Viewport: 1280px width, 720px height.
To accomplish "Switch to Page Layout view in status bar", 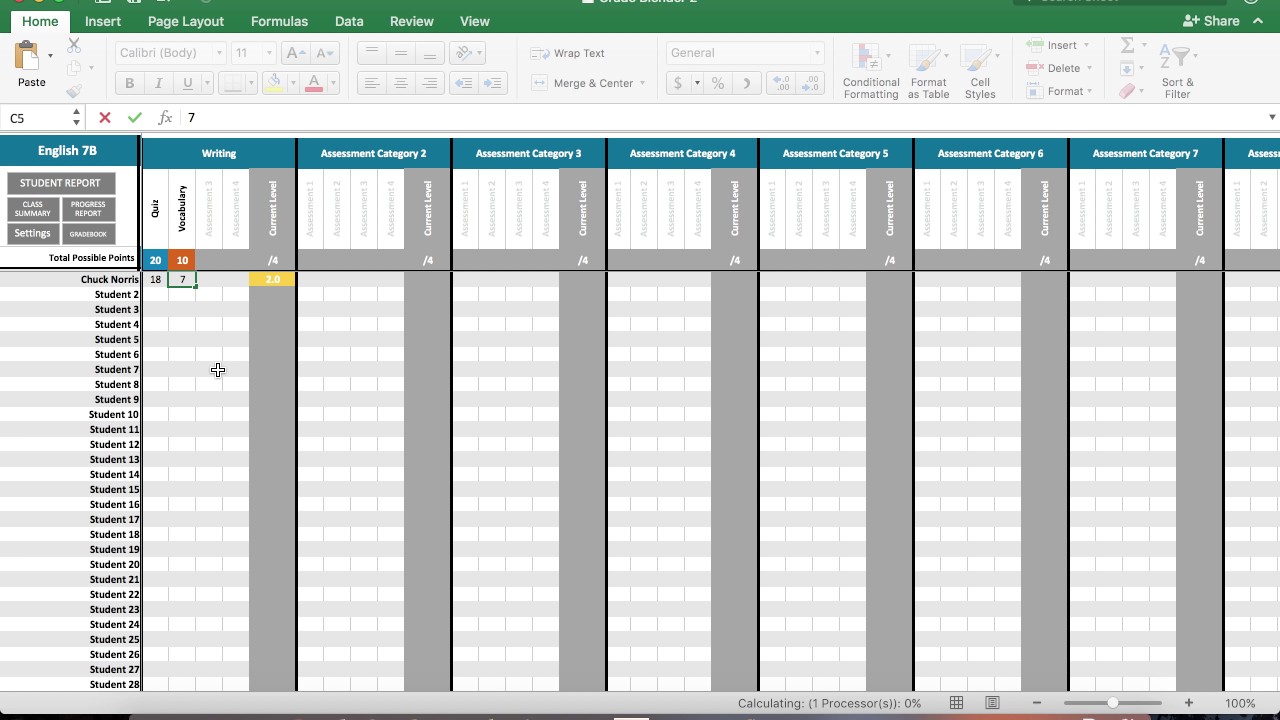I will 992,703.
